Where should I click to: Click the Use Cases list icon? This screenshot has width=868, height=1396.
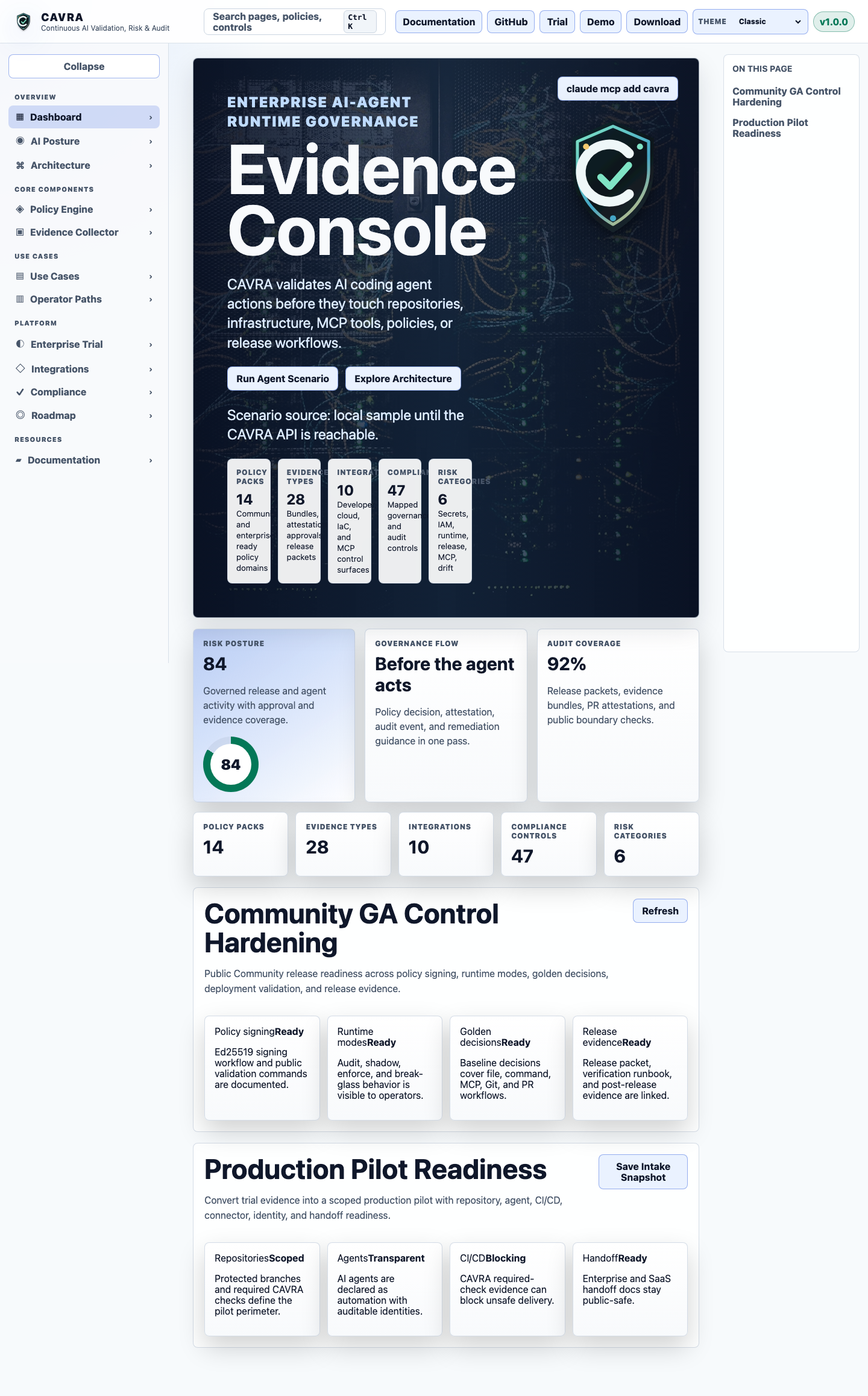click(x=20, y=276)
